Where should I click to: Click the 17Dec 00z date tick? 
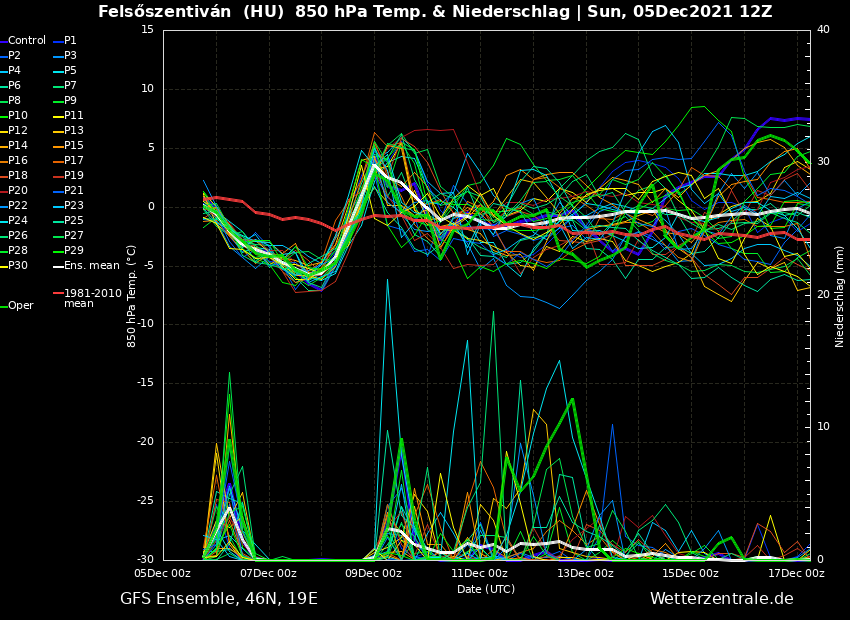pos(796,573)
